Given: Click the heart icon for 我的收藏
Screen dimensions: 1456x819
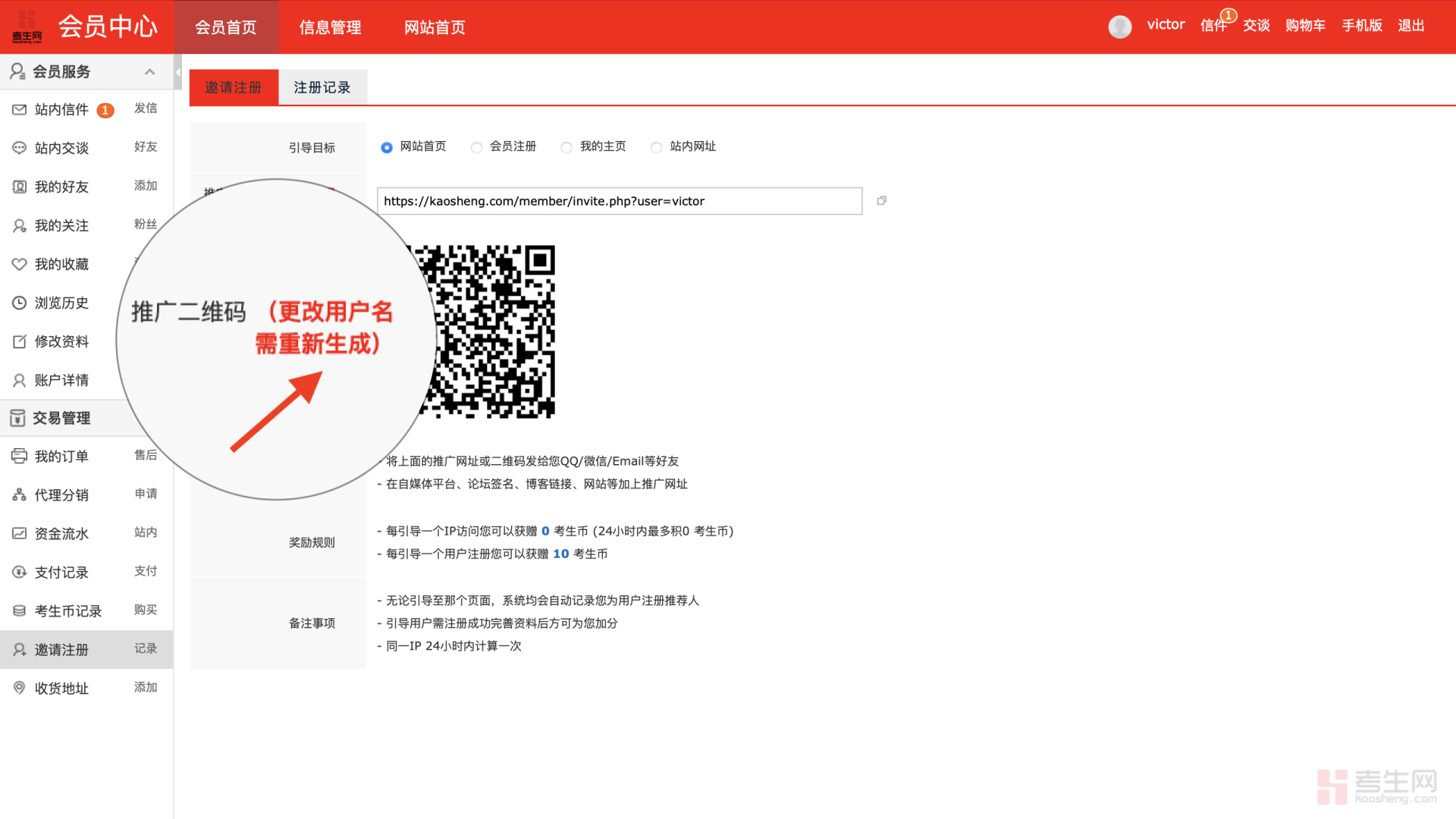Looking at the screenshot, I should 19,264.
